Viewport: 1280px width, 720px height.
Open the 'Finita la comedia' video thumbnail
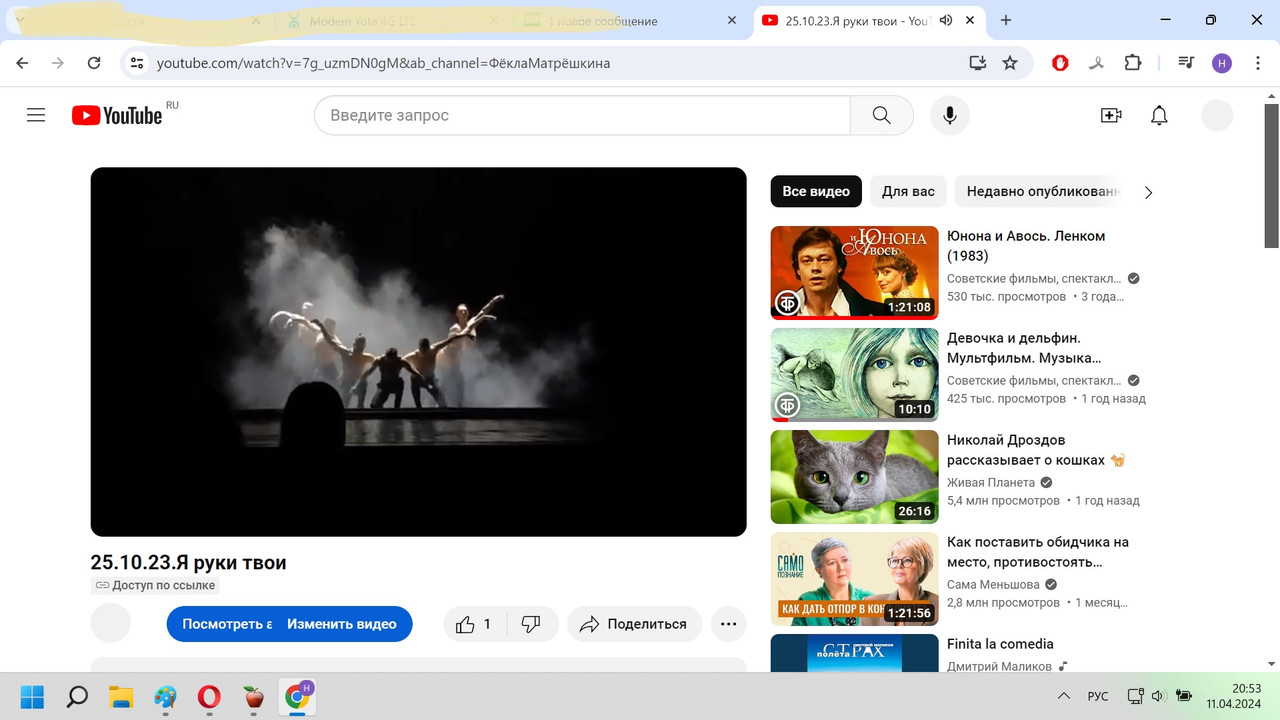pyautogui.click(x=855, y=653)
